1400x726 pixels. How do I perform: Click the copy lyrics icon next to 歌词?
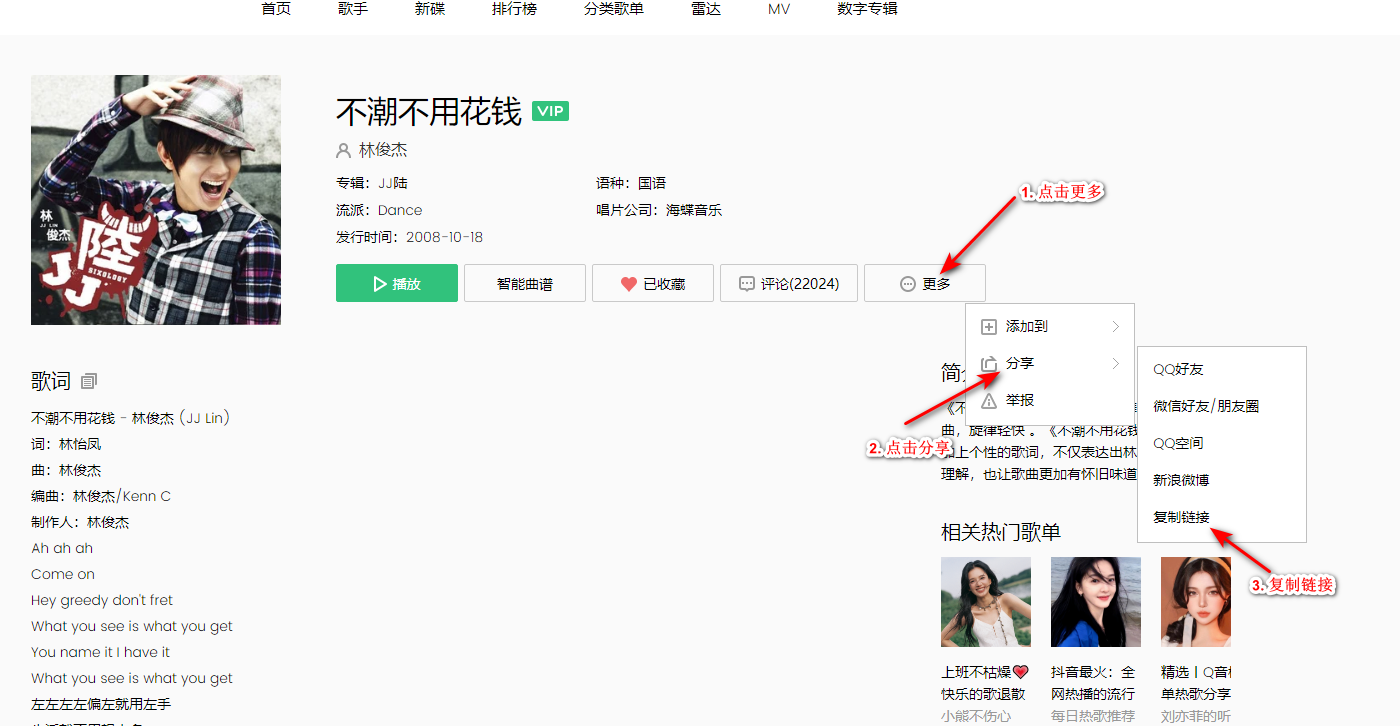[x=89, y=381]
